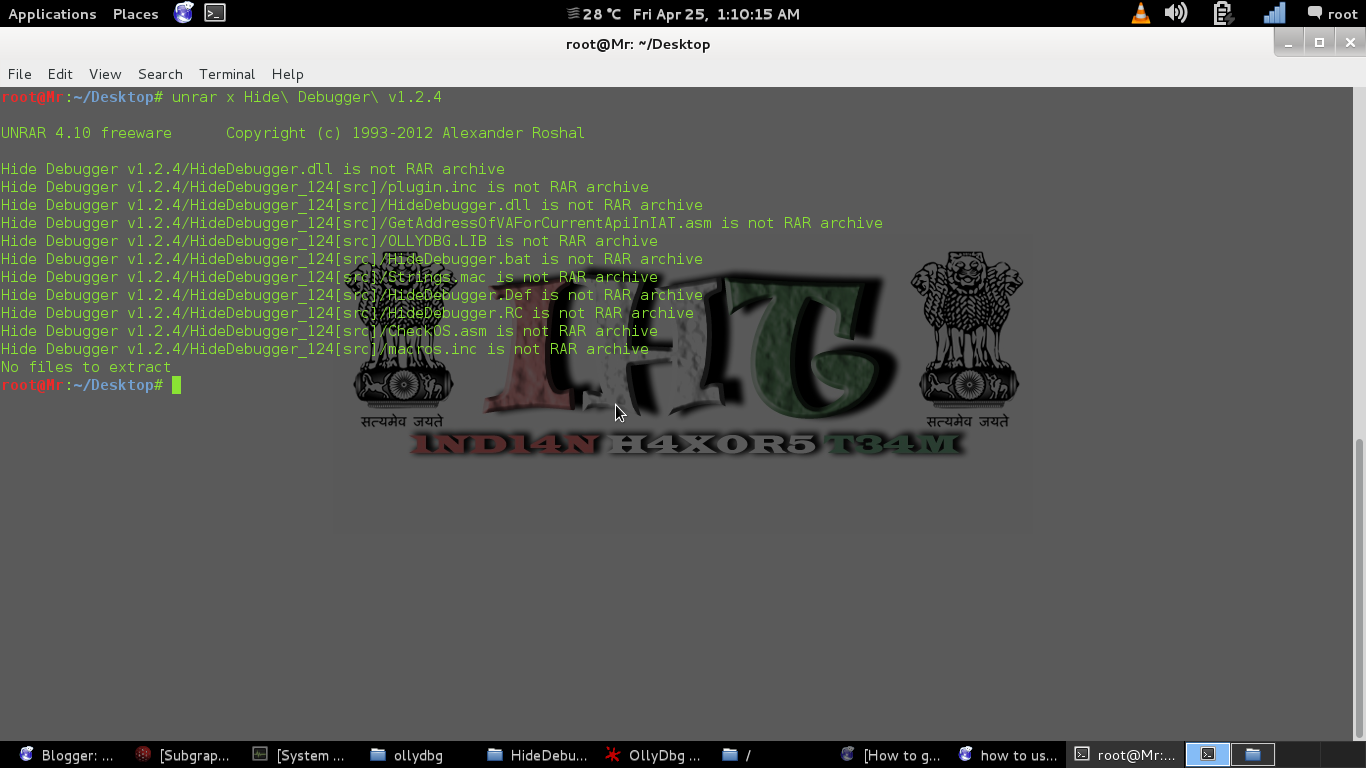Maximize the terminal window
The image size is (1366, 768).
[x=1320, y=43]
